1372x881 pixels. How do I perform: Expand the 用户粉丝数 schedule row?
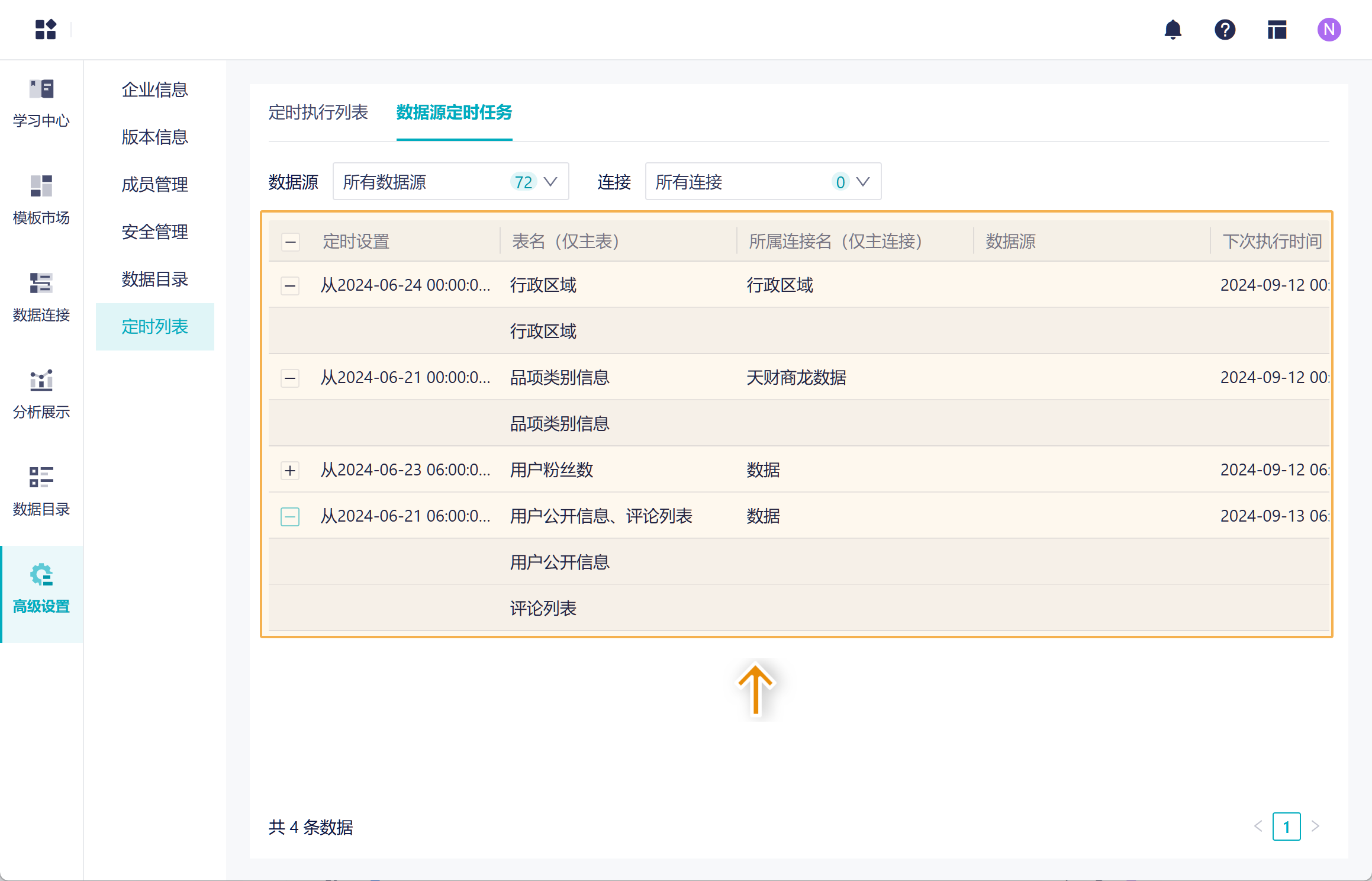(290, 471)
